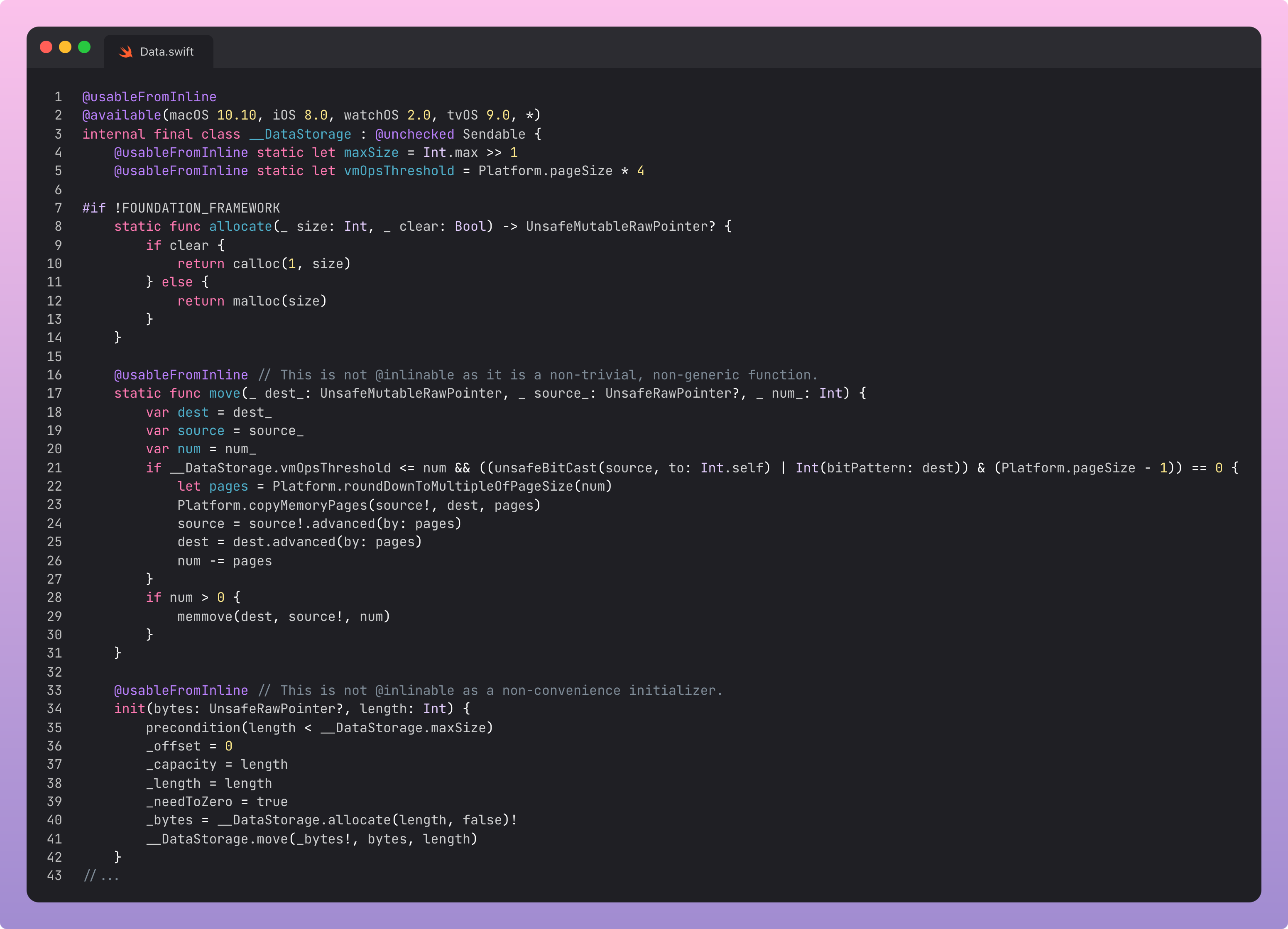Click the green maximize window button
The height and width of the screenshot is (929, 1288).
84,47
